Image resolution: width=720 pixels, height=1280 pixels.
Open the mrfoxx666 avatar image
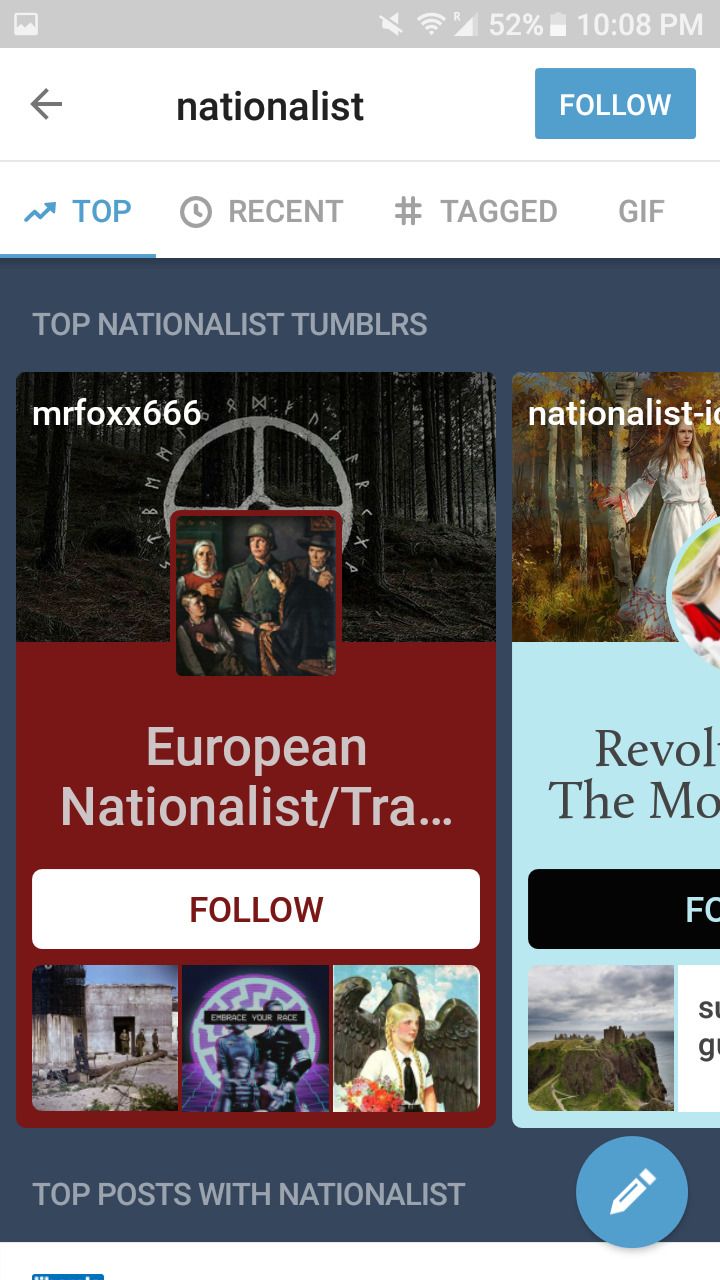(256, 593)
